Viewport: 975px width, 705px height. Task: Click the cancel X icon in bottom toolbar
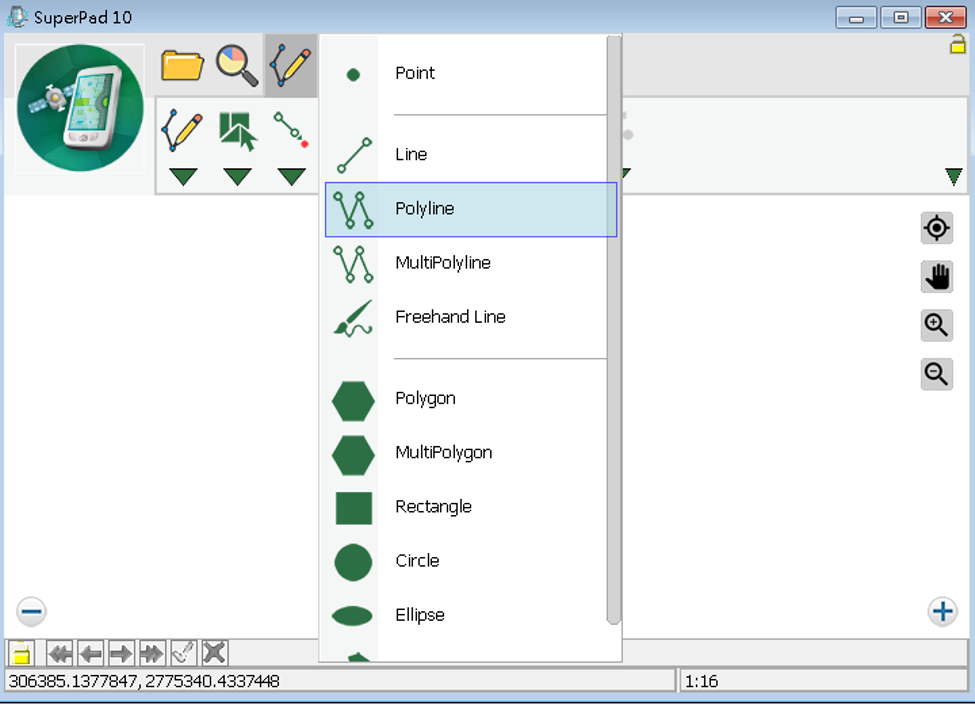pos(214,653)
